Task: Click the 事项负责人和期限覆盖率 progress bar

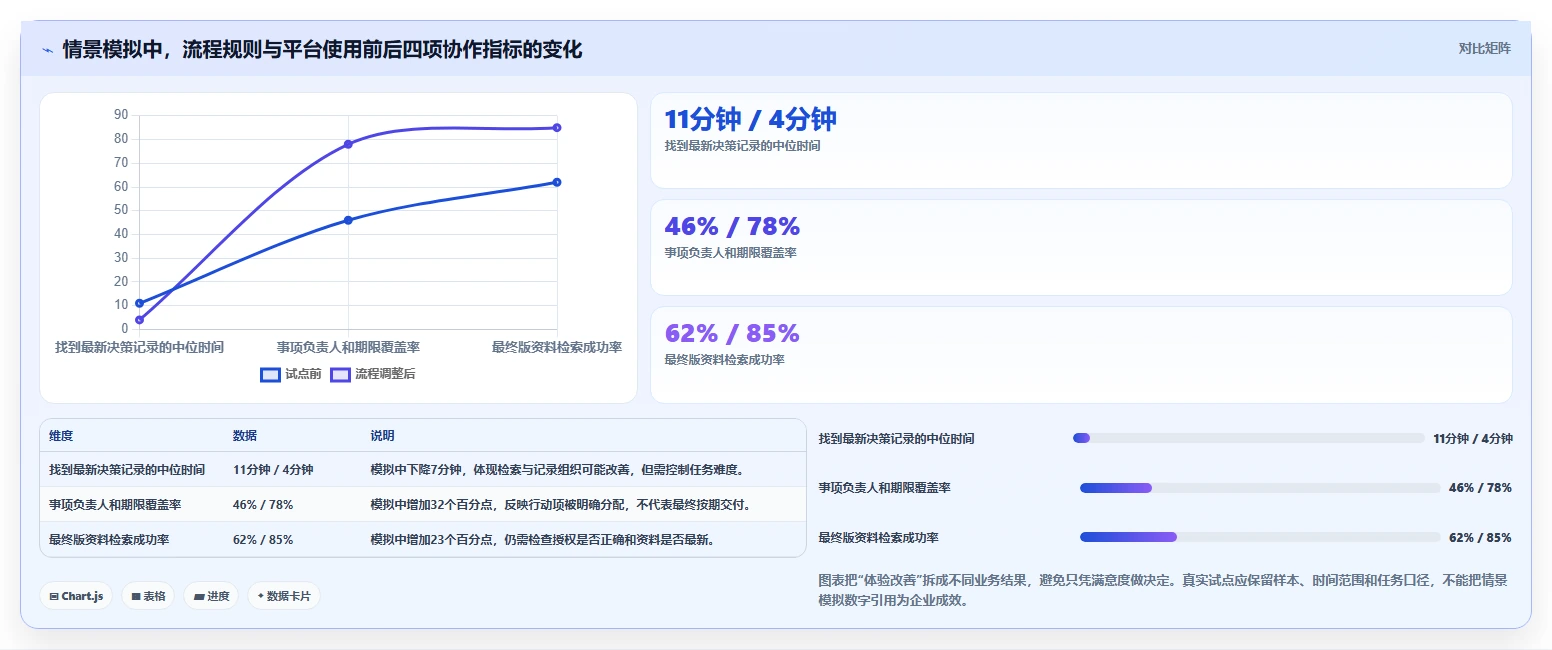Action: (1260, 488)
